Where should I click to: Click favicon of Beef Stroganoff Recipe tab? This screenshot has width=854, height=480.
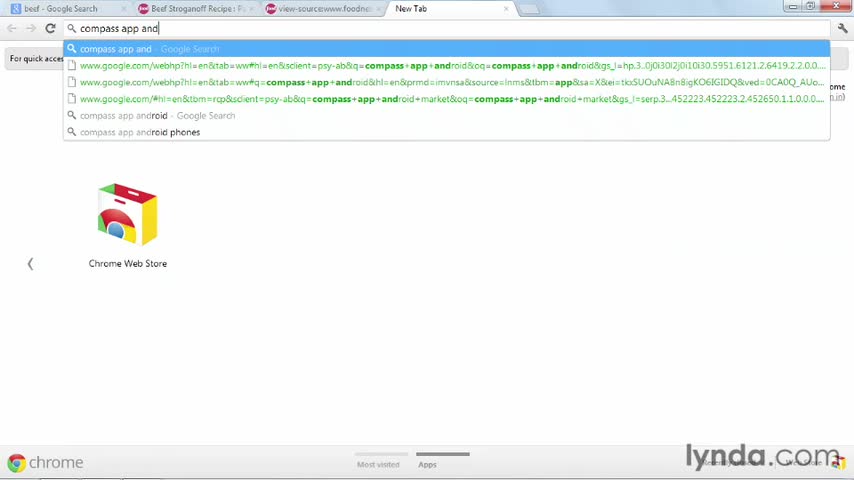[143, 9]
